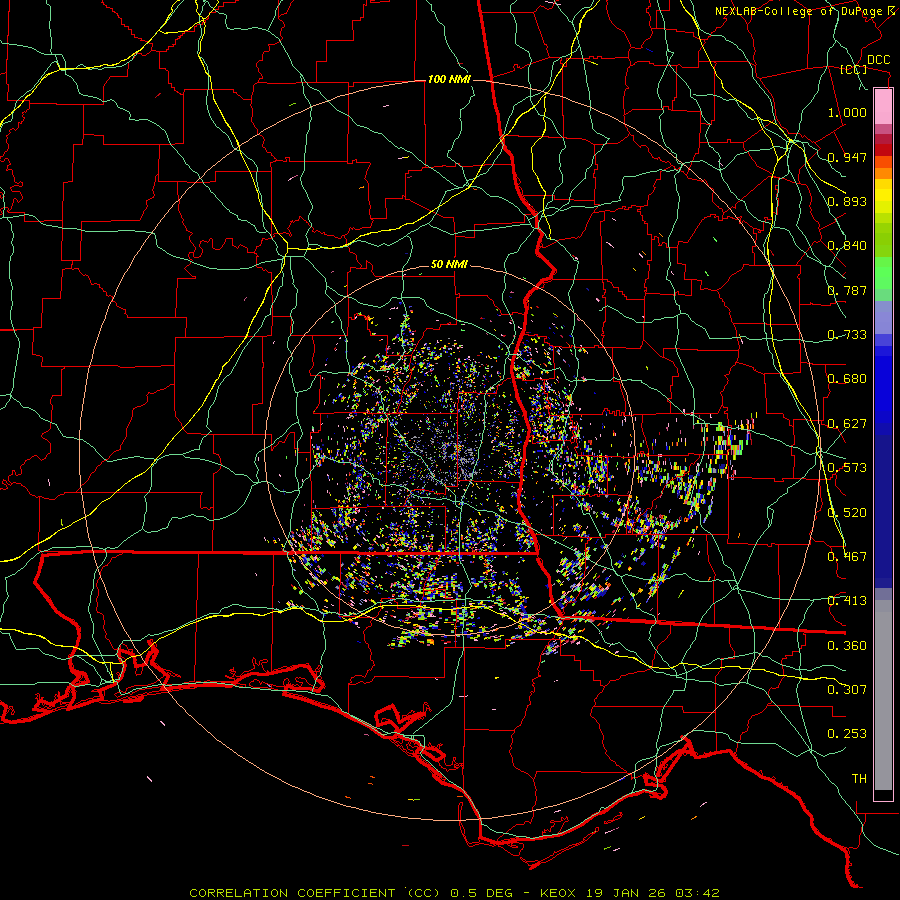
Task: Click the 50 NMI range ring label
Action: 449,265
